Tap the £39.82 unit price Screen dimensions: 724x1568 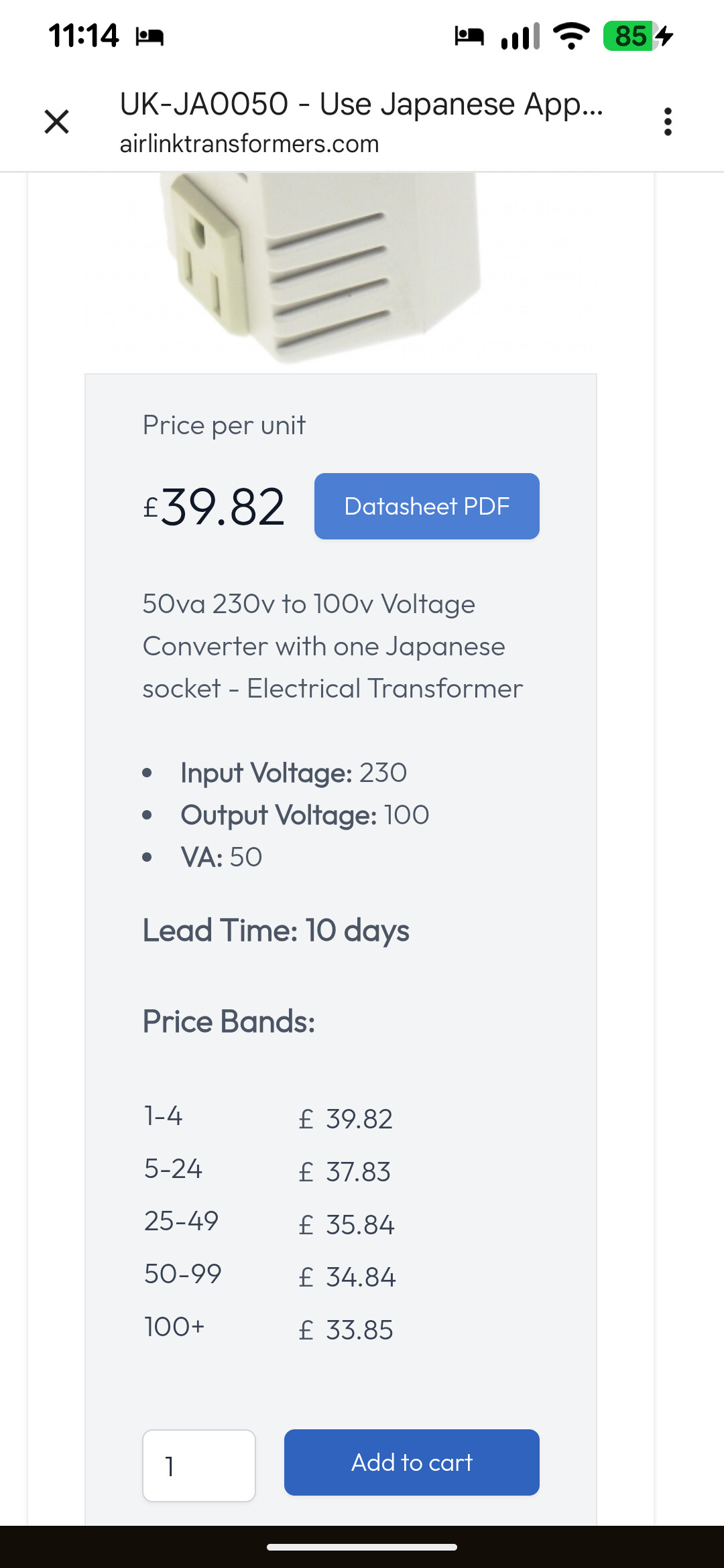point(215,507)
